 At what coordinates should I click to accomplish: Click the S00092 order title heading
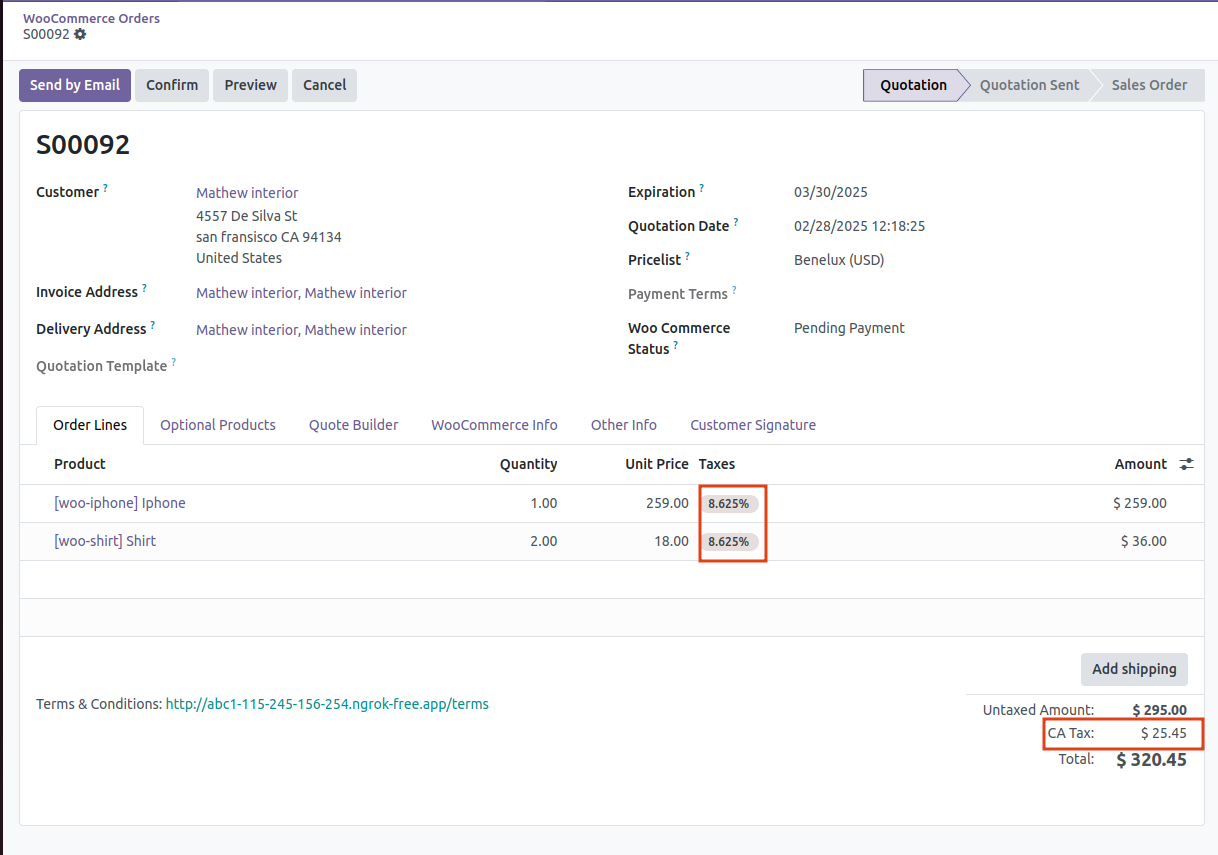[83, 145]
